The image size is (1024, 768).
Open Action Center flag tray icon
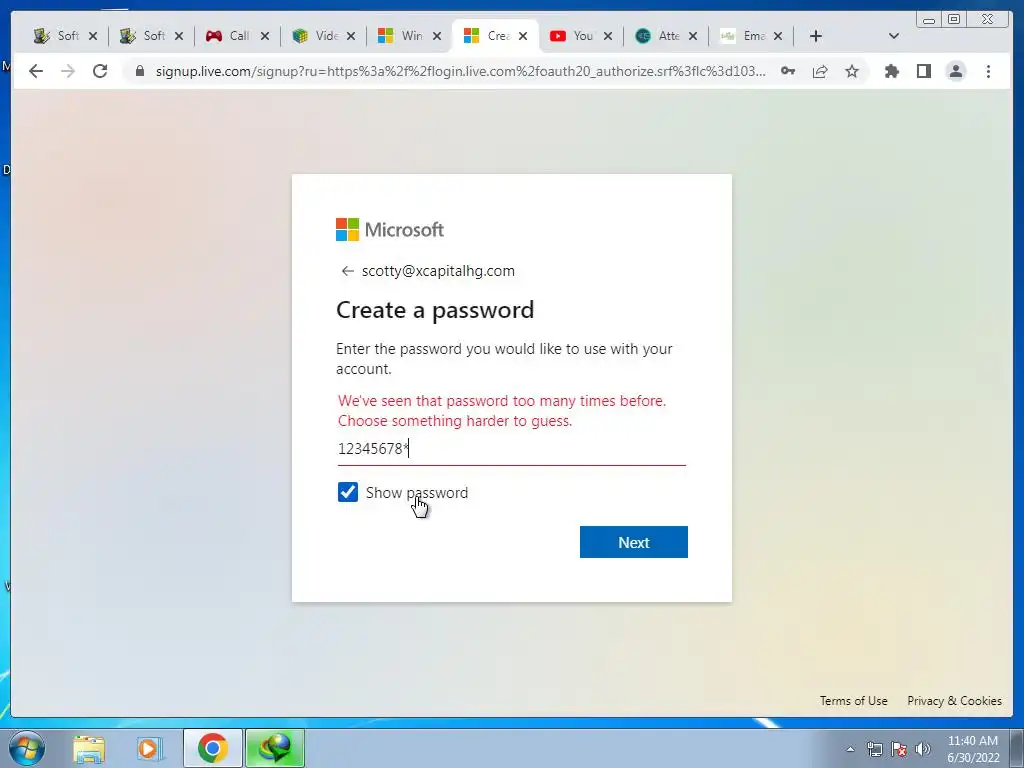coord(899,749)
